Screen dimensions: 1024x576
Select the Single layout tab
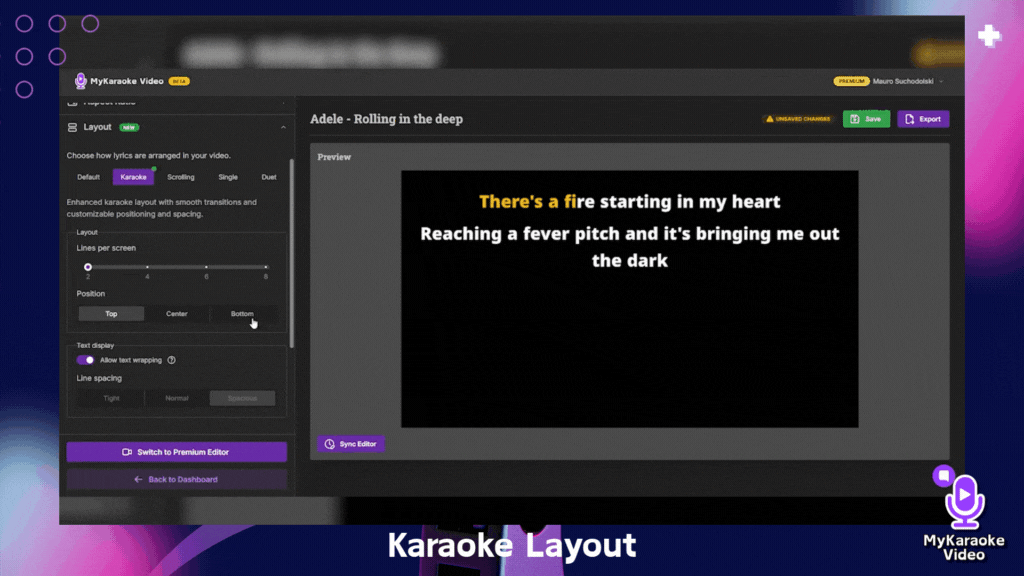[x=228, y=177]
